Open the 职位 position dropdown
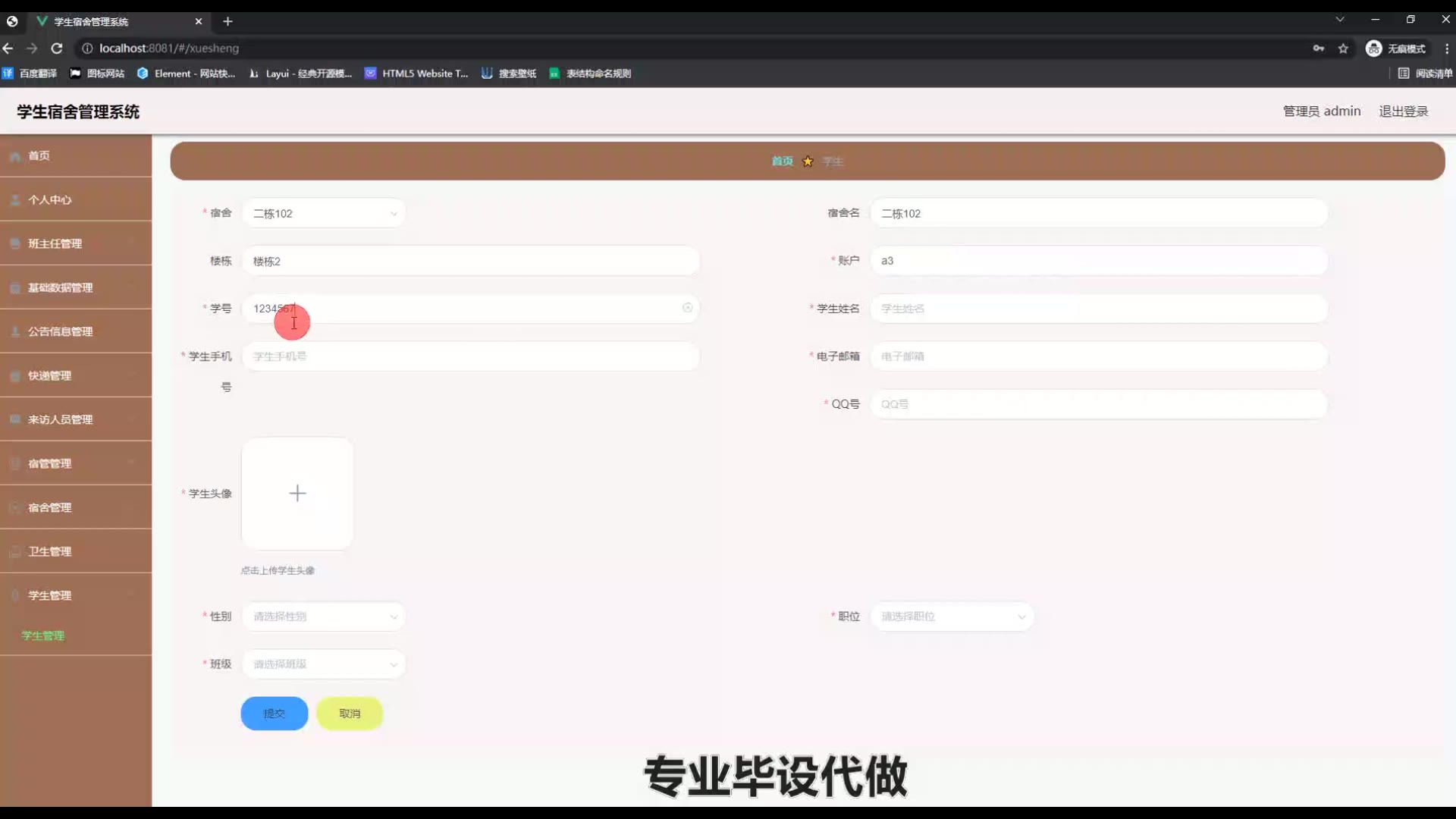 pyautogui.click(x=952, y=617)
